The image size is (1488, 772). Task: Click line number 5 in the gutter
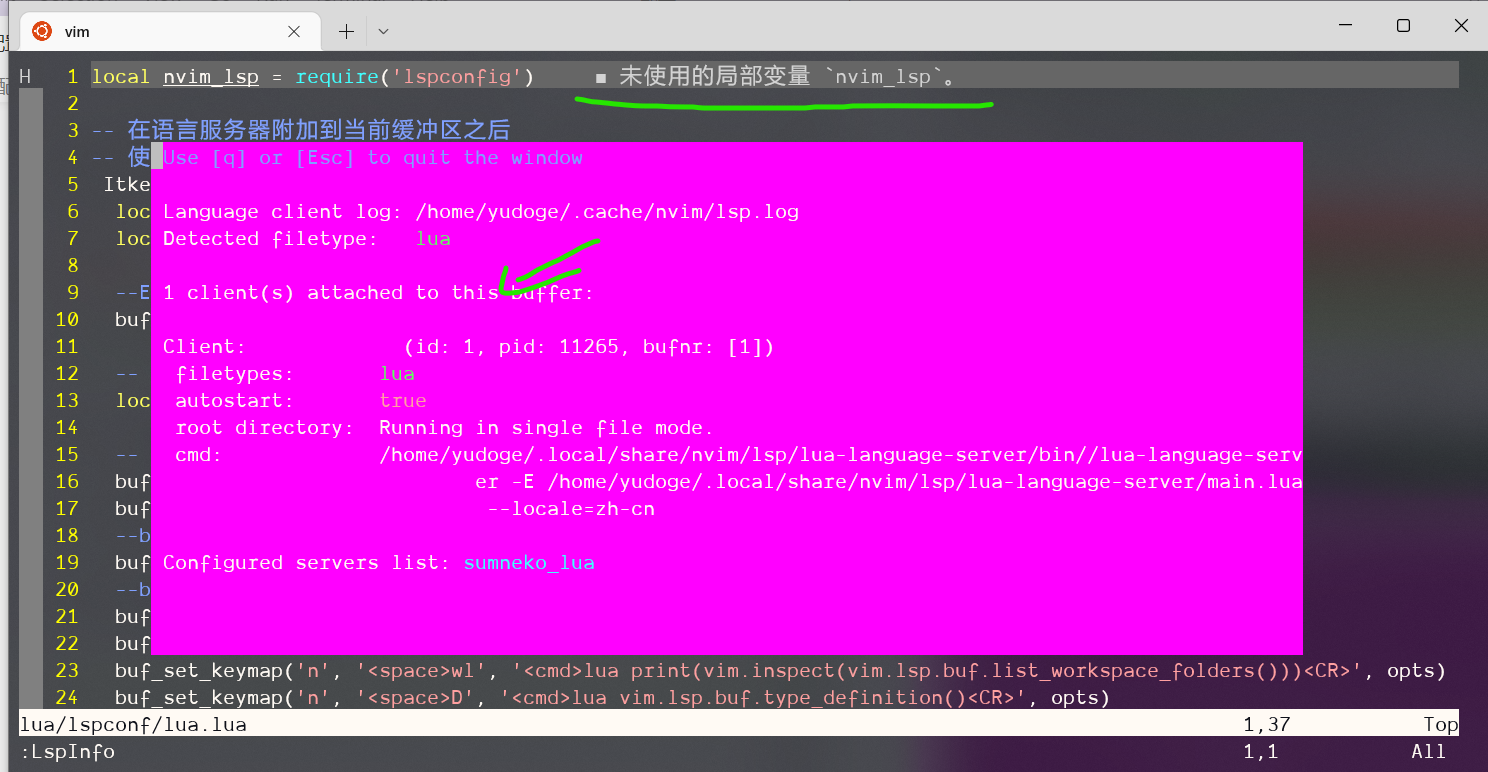[x=73, y=185]
